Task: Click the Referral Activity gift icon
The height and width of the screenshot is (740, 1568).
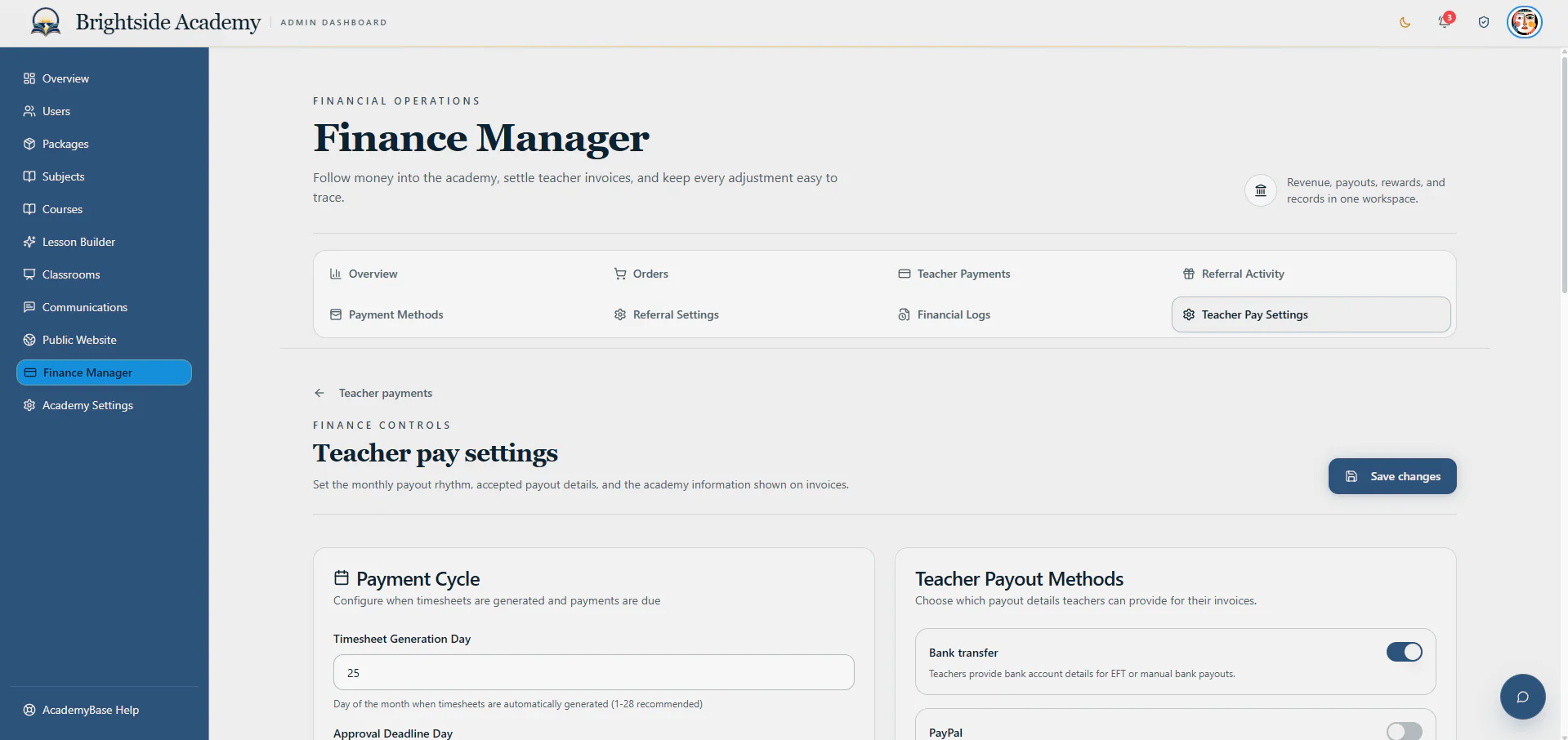Action: click(x=1189, y=274)
